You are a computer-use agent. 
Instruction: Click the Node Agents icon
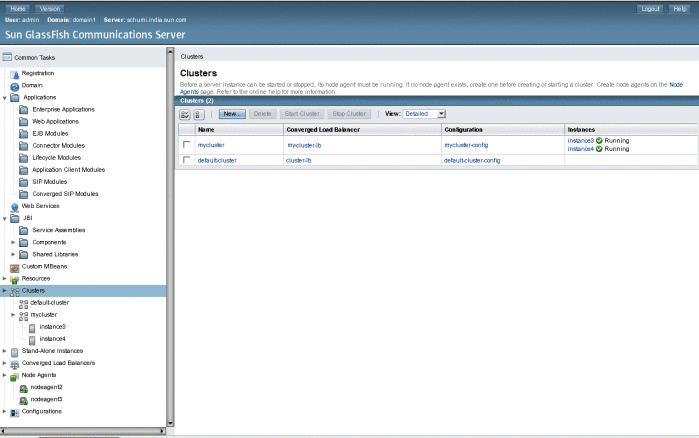click(15, 377)
